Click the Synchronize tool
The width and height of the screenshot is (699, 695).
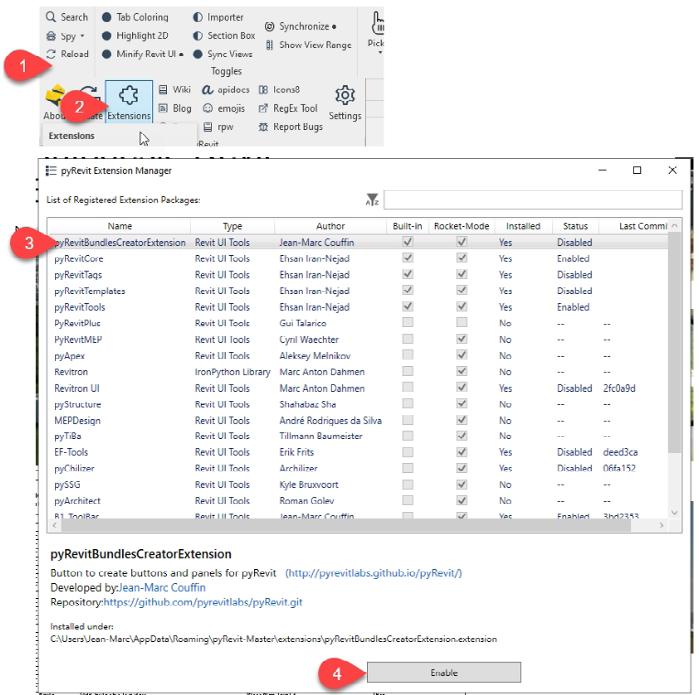click(300, 26)
